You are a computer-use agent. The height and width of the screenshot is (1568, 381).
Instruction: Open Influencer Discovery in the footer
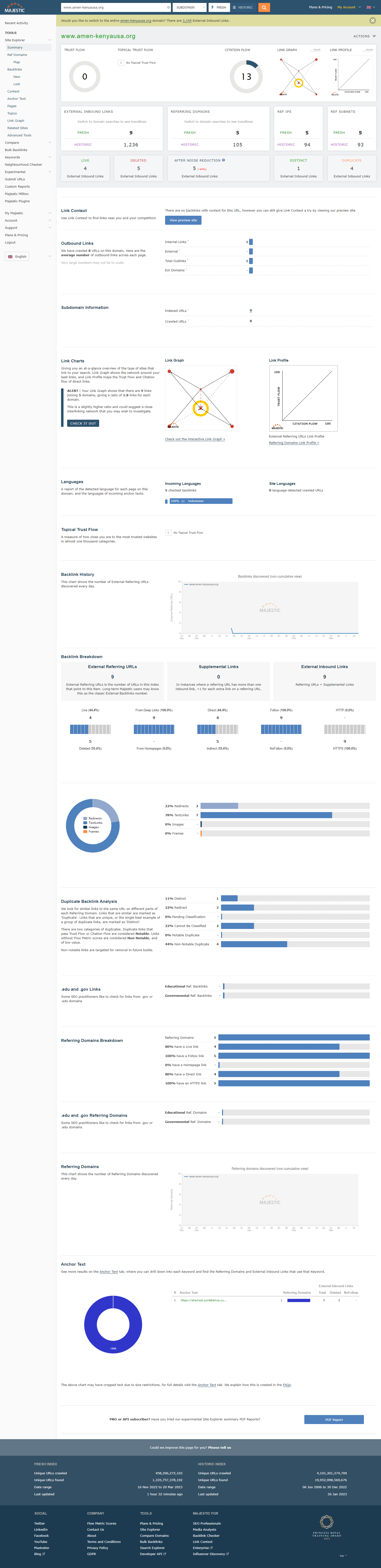211,1554
